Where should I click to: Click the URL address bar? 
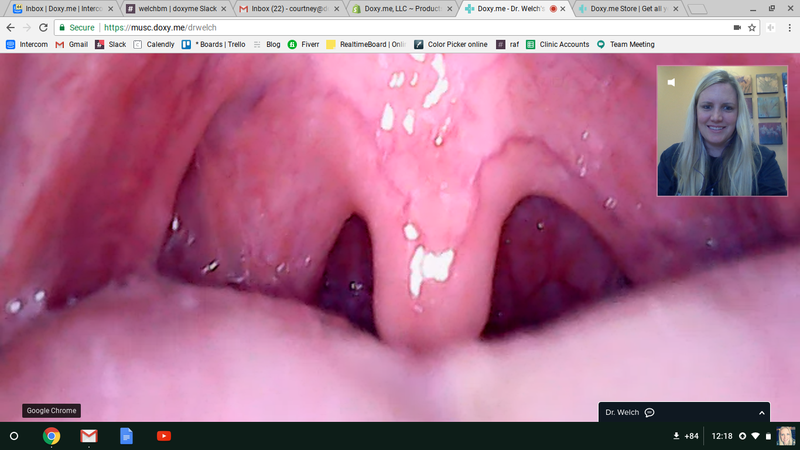point(400,28)
